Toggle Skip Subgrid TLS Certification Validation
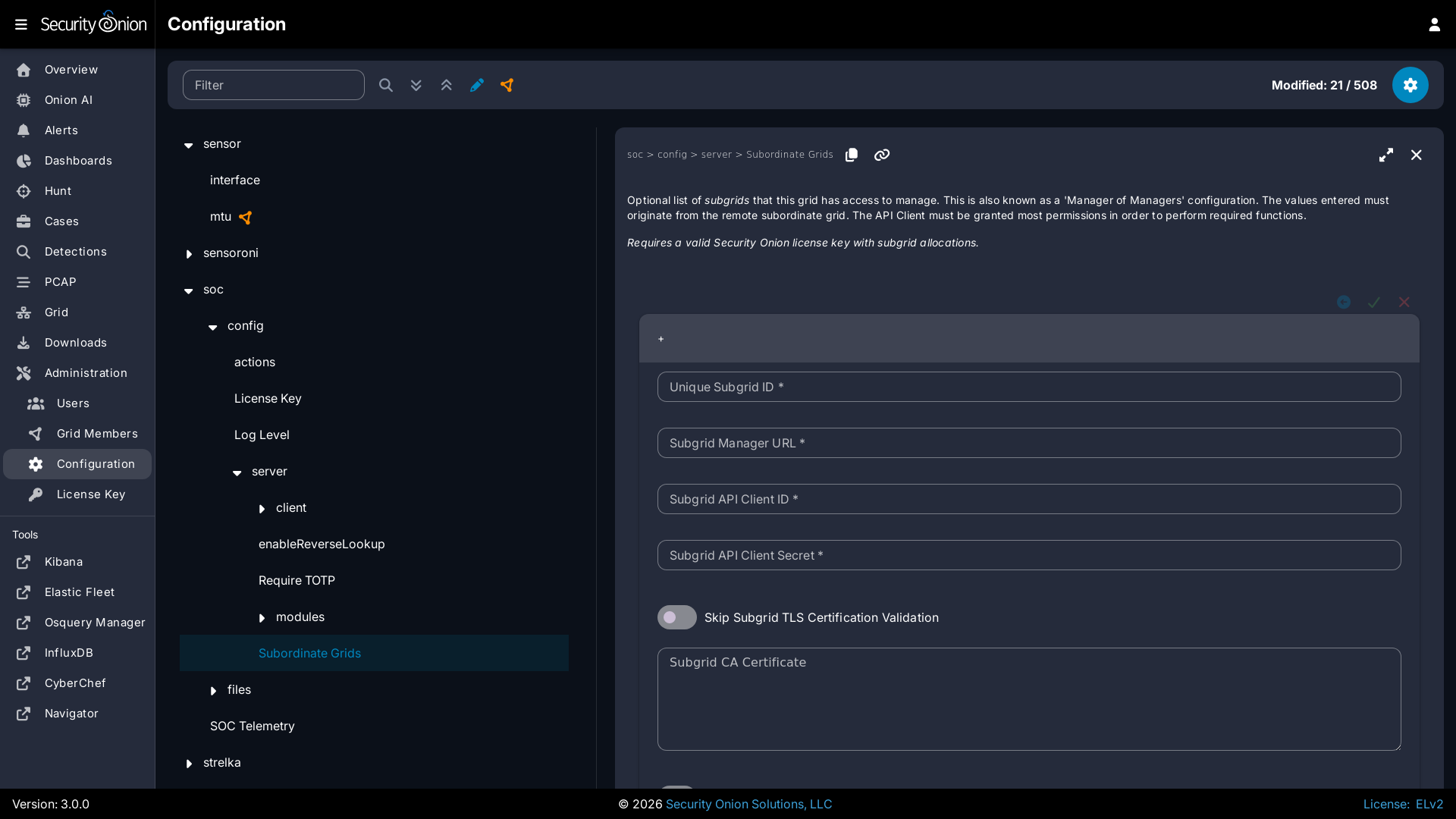 (x=676, y=617)
